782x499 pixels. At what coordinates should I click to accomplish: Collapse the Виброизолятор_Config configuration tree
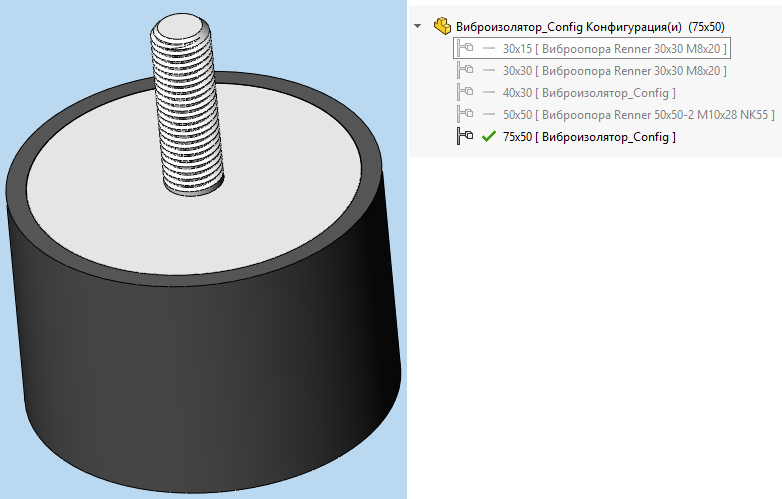click(417, 27)
